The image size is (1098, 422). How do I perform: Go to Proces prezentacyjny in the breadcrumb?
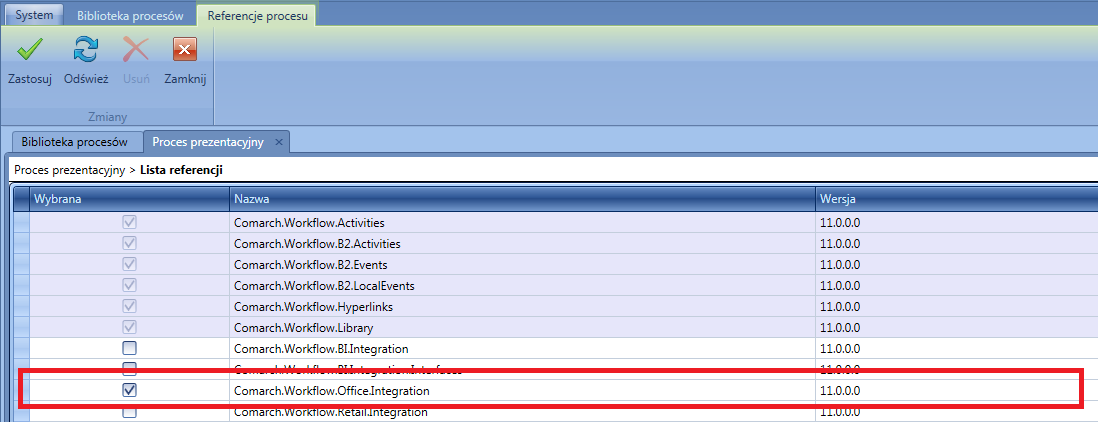[70, 169]
